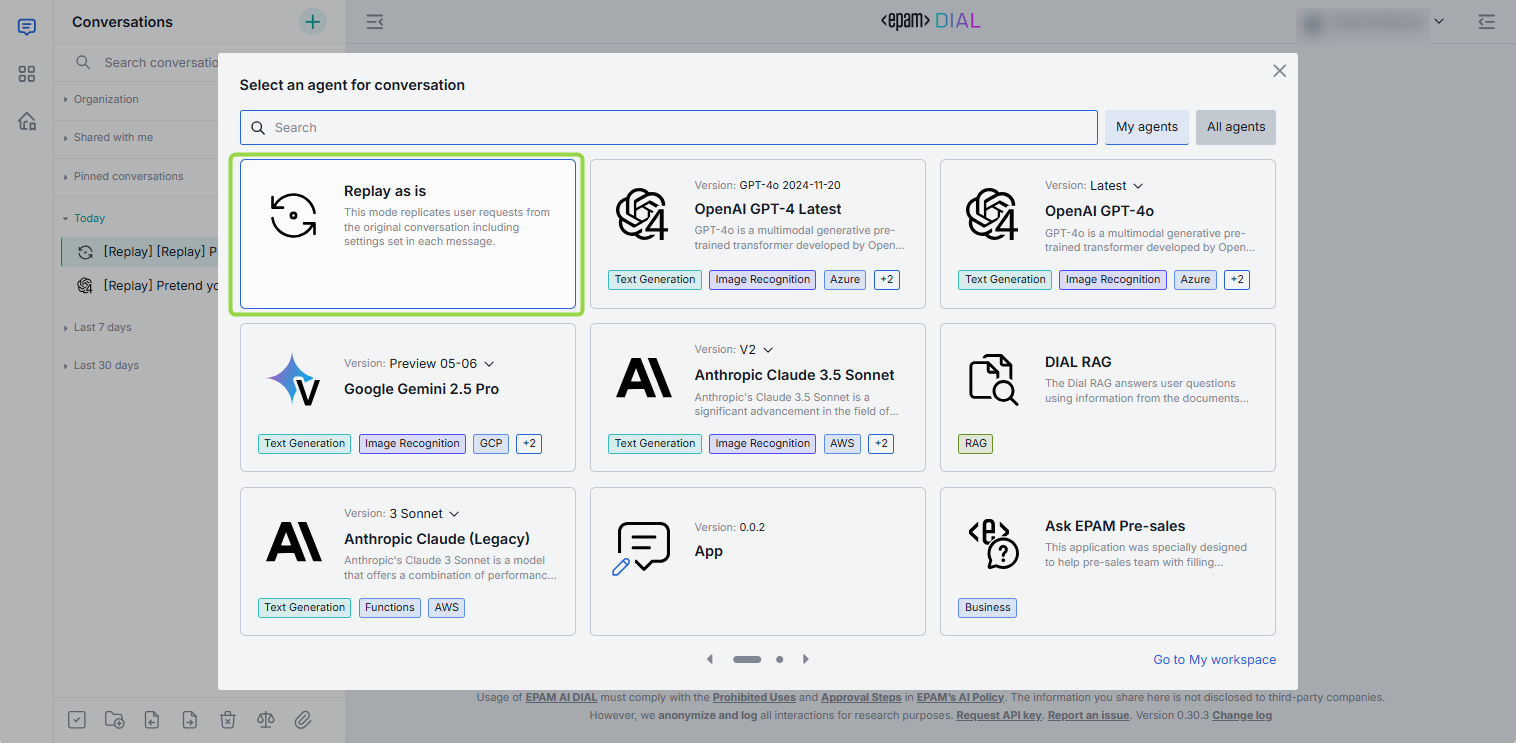Image resolution: width=1516 pixels, height=743 pixels.
Task: Click the export conversations icon
Action: pyautogui.click(x=190, y=719)
